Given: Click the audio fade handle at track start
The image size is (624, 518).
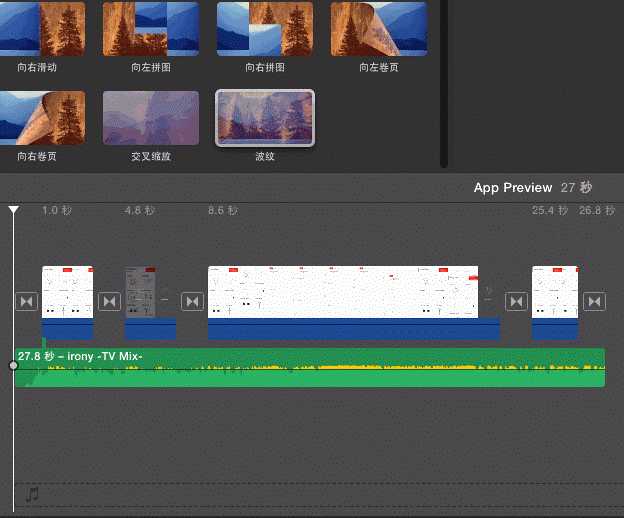Looking at the screenshot, I should click(14, 365).
